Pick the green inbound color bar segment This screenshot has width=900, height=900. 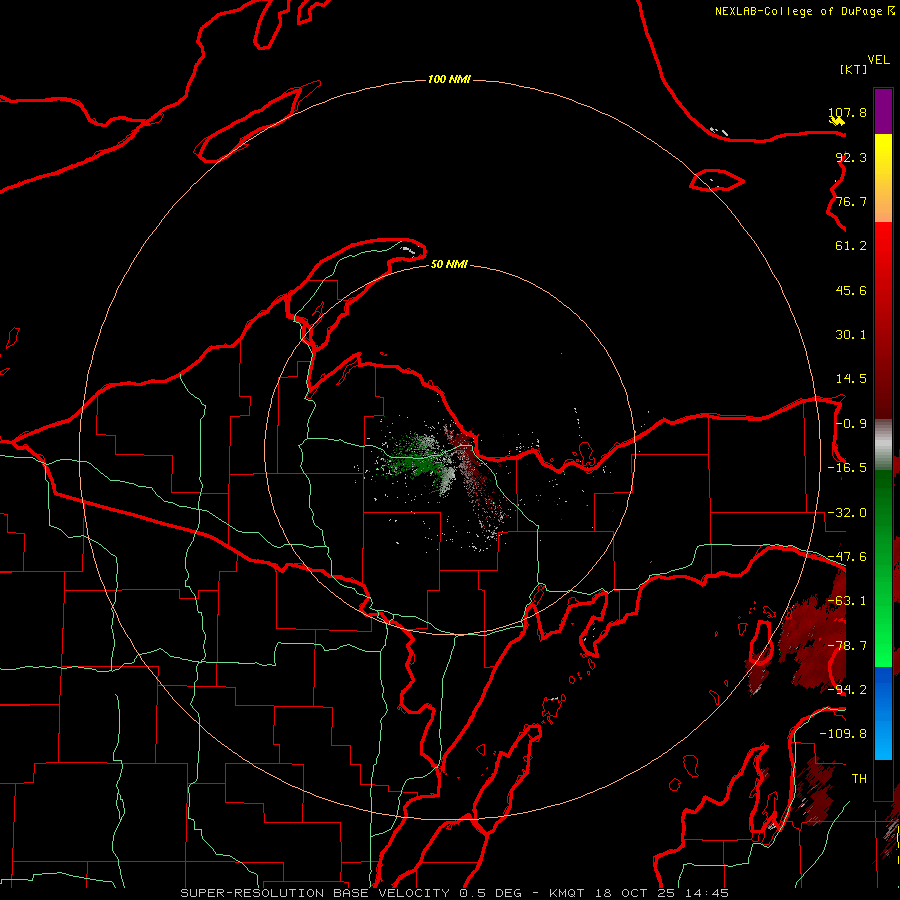[883, 568]
